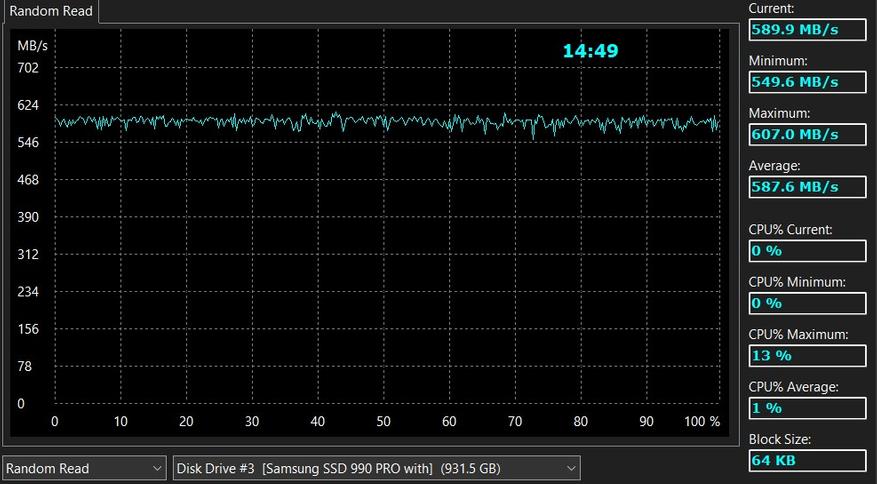Click the 156 mark on the vertical axis
This screenshot has width=877, height=484.
pos(28,329)
